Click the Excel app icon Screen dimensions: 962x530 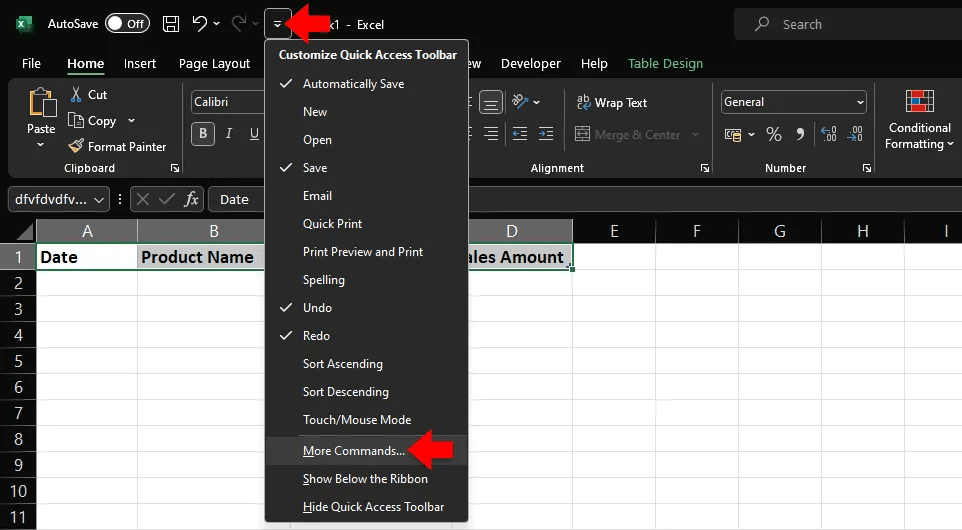(24, 24)
